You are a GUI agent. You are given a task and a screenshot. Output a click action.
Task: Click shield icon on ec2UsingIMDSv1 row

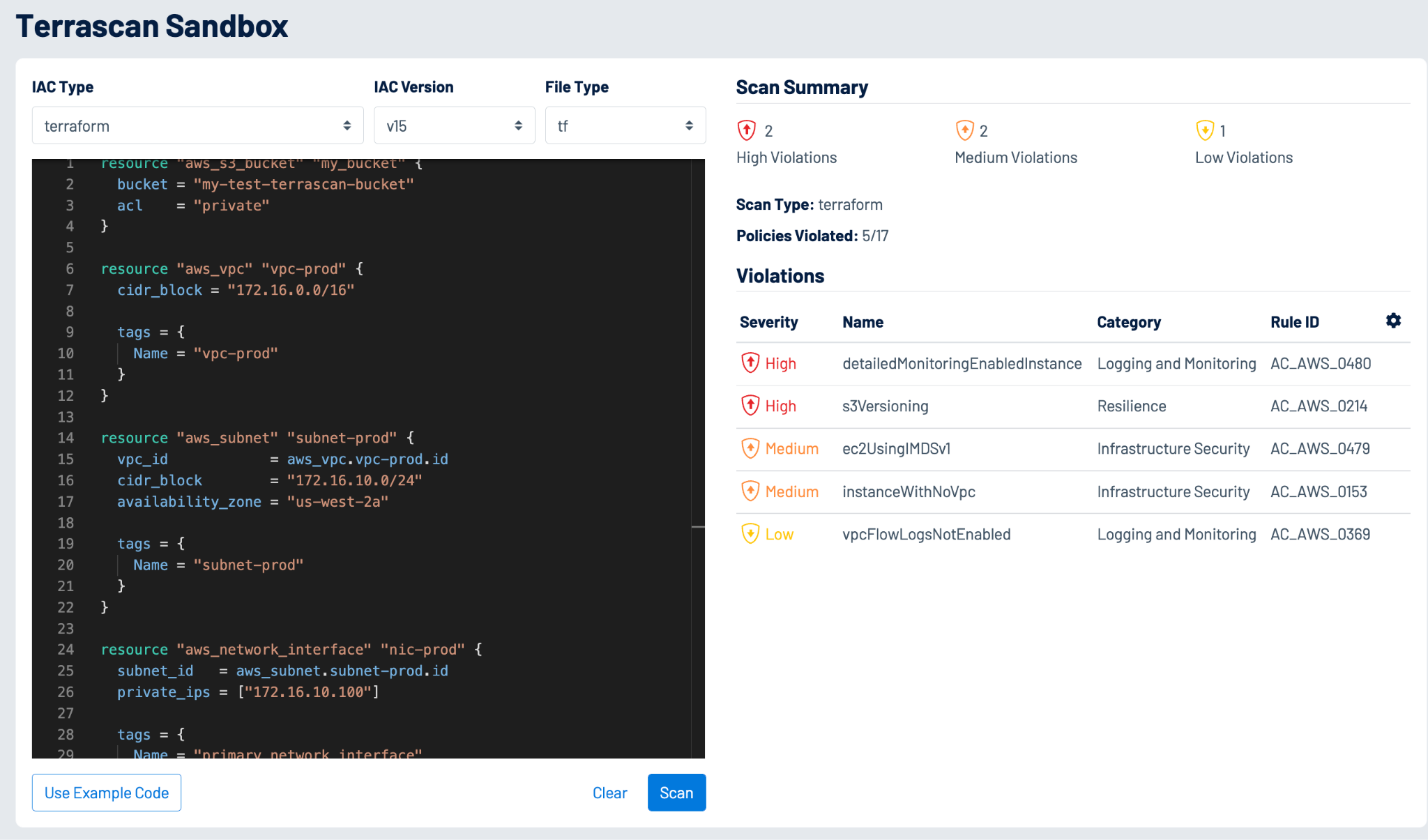[750, 448]
